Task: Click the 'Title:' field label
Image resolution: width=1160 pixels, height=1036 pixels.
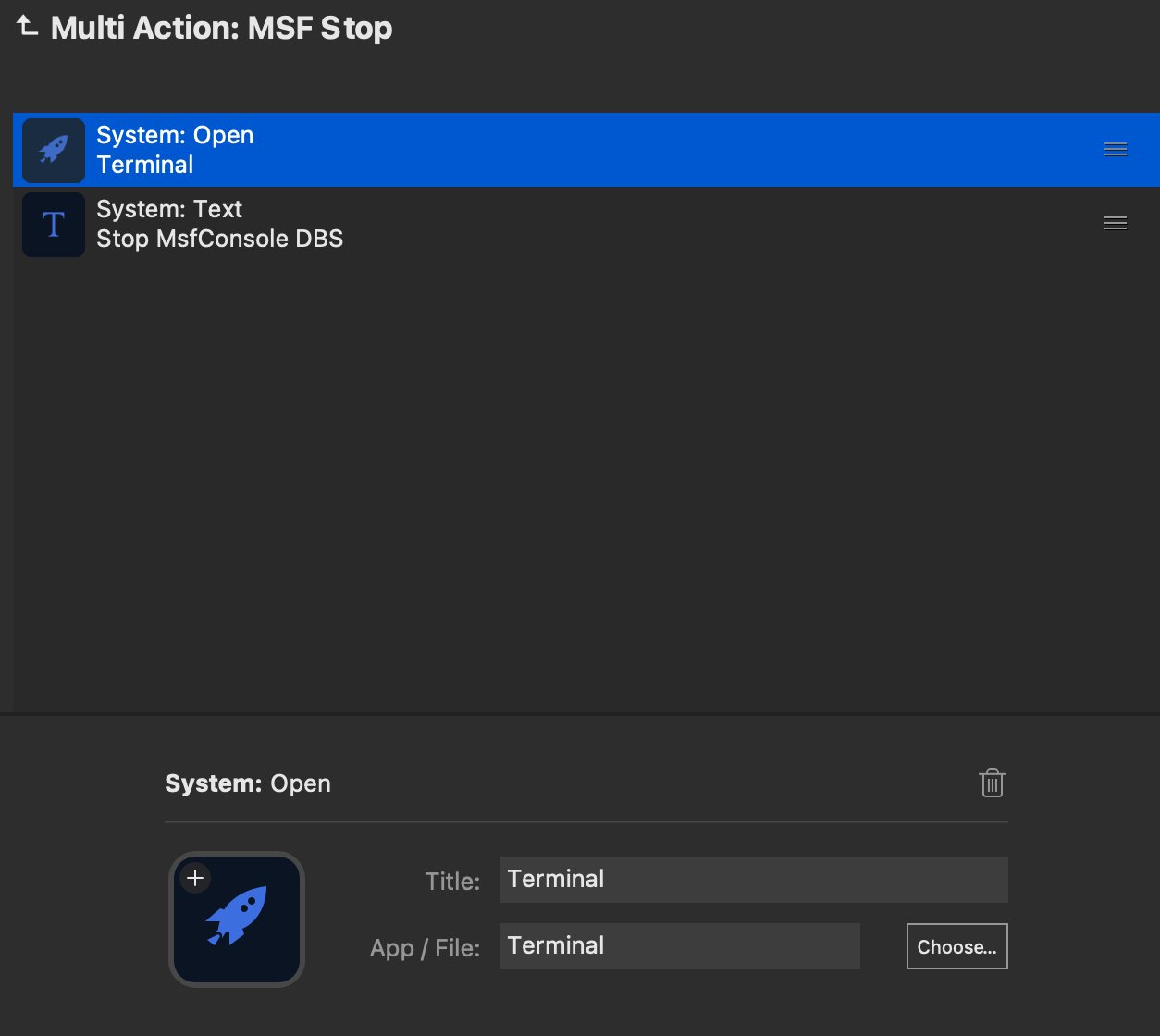Action: tap(452, 881)
